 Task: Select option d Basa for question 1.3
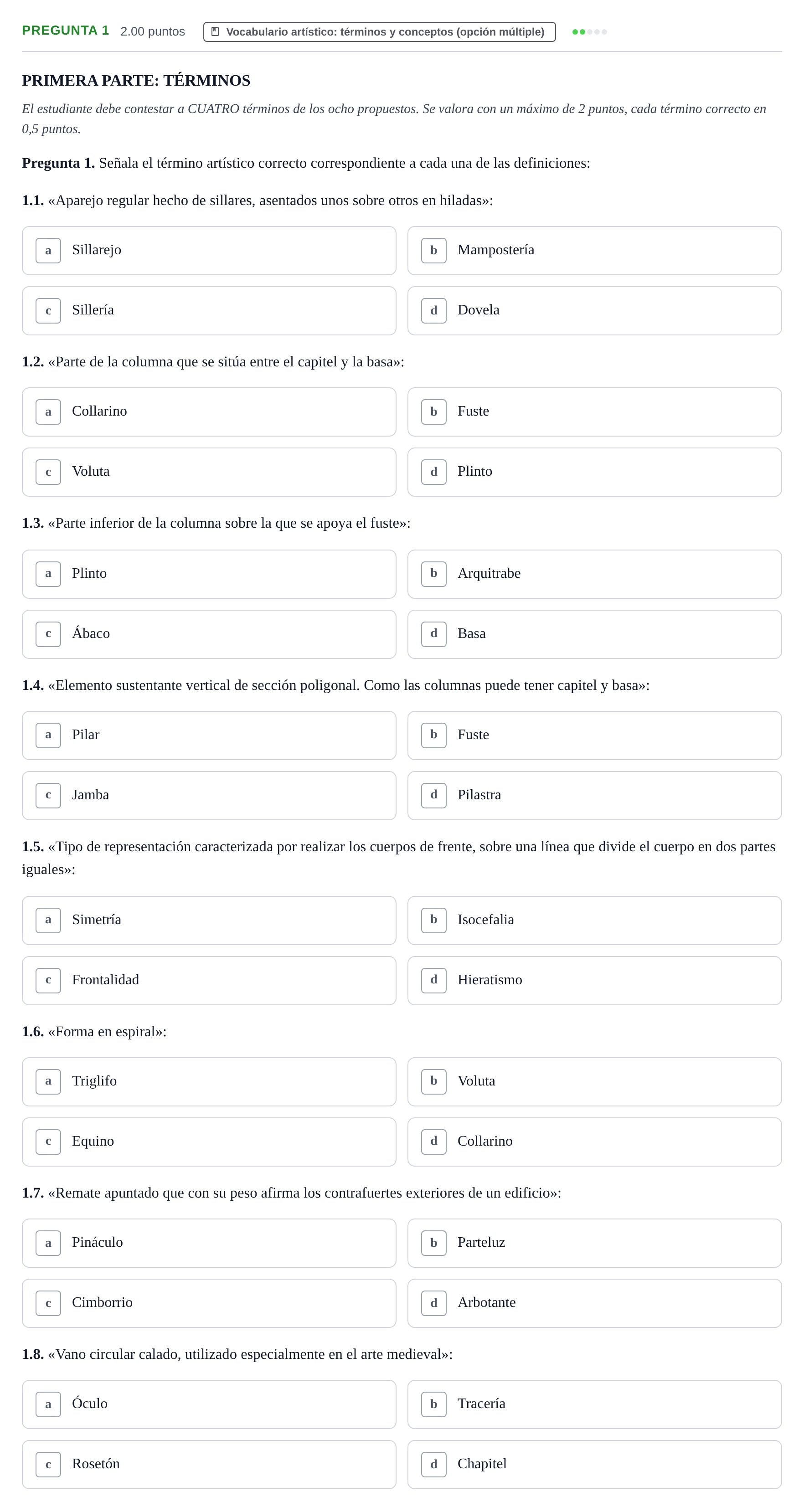(594, 634)
